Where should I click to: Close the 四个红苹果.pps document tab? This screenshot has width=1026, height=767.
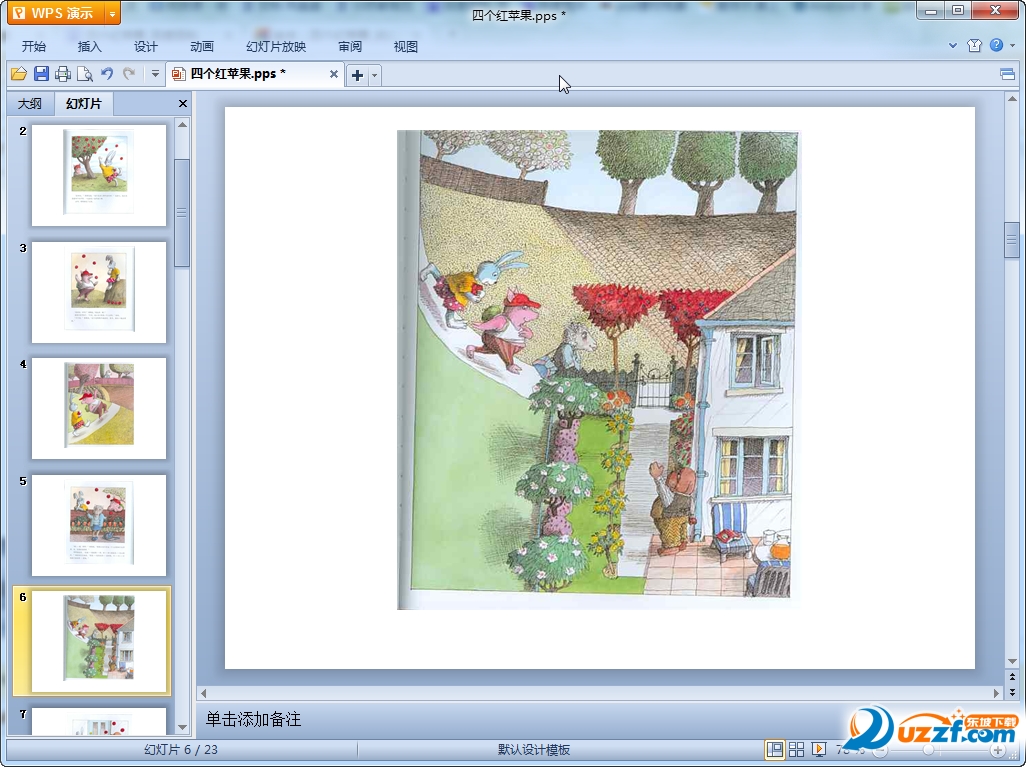tap(334, 74)
